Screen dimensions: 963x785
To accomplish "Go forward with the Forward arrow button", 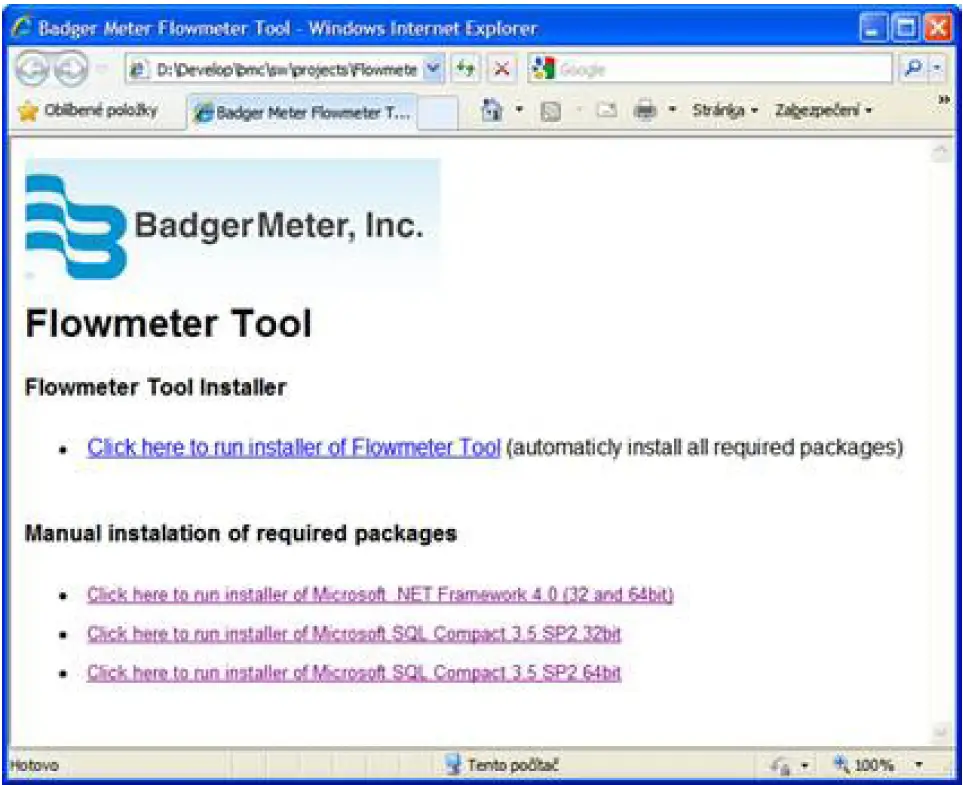I will point(70,69).
